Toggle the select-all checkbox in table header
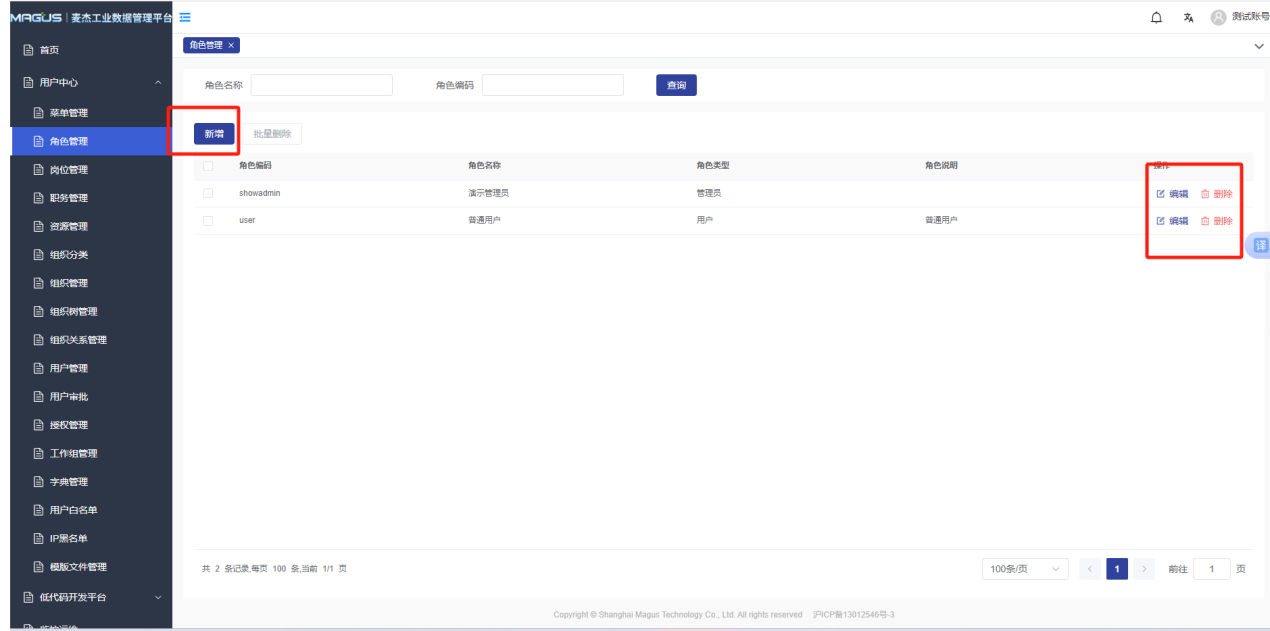Image resolution: width=1270 pixels, height=631 pixels. pyautogui.click(x=208, y=166)
